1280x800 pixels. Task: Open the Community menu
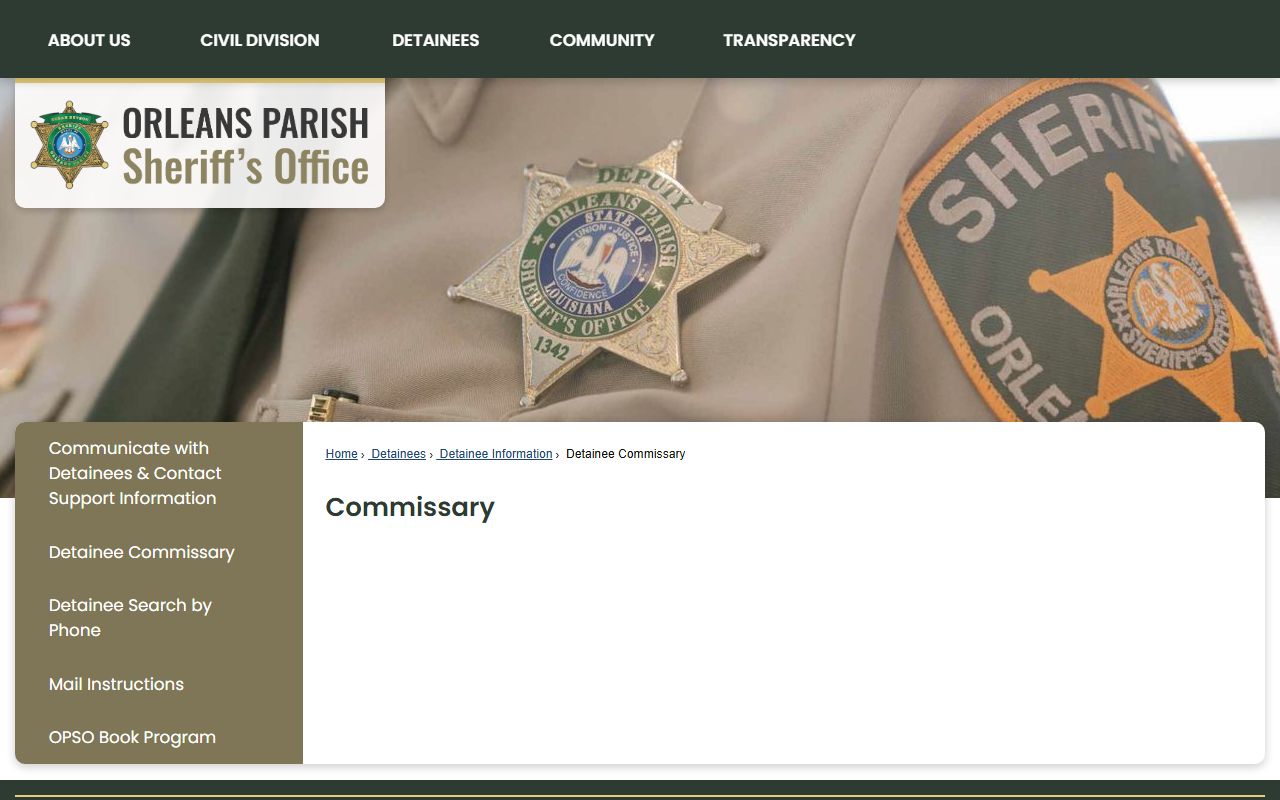click(x=602, y=40)
